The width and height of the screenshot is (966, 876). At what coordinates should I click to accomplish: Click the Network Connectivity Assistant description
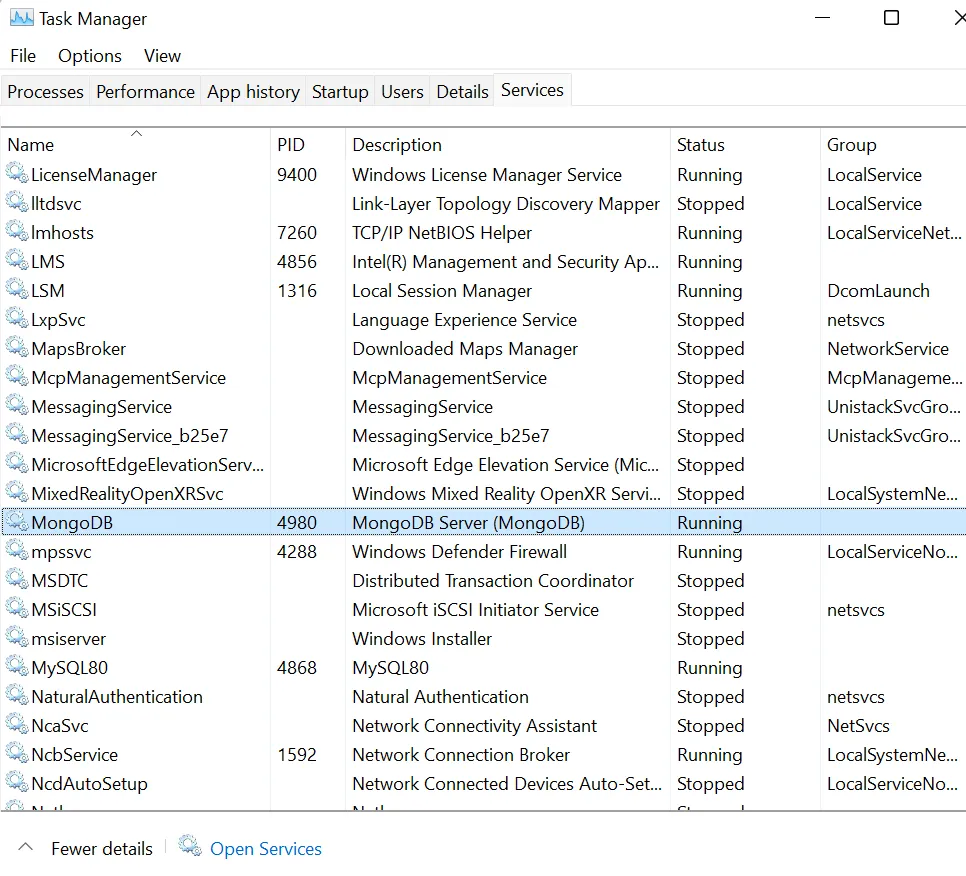pos(474,726)
